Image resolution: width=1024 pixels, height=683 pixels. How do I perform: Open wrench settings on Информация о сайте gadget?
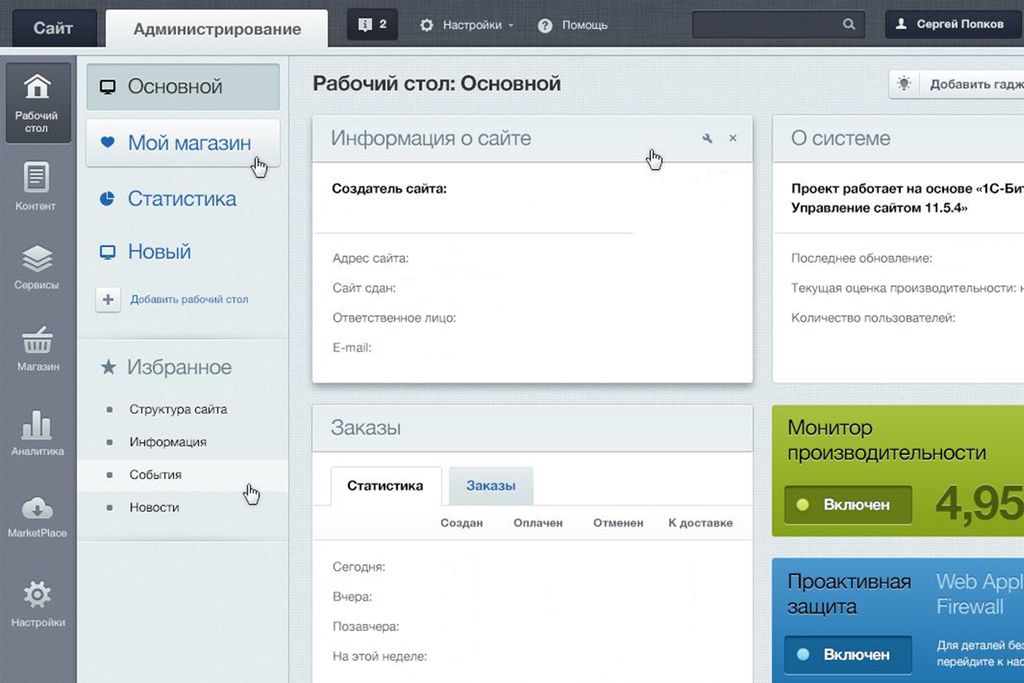pyautogui.click(x=707, y=138)
